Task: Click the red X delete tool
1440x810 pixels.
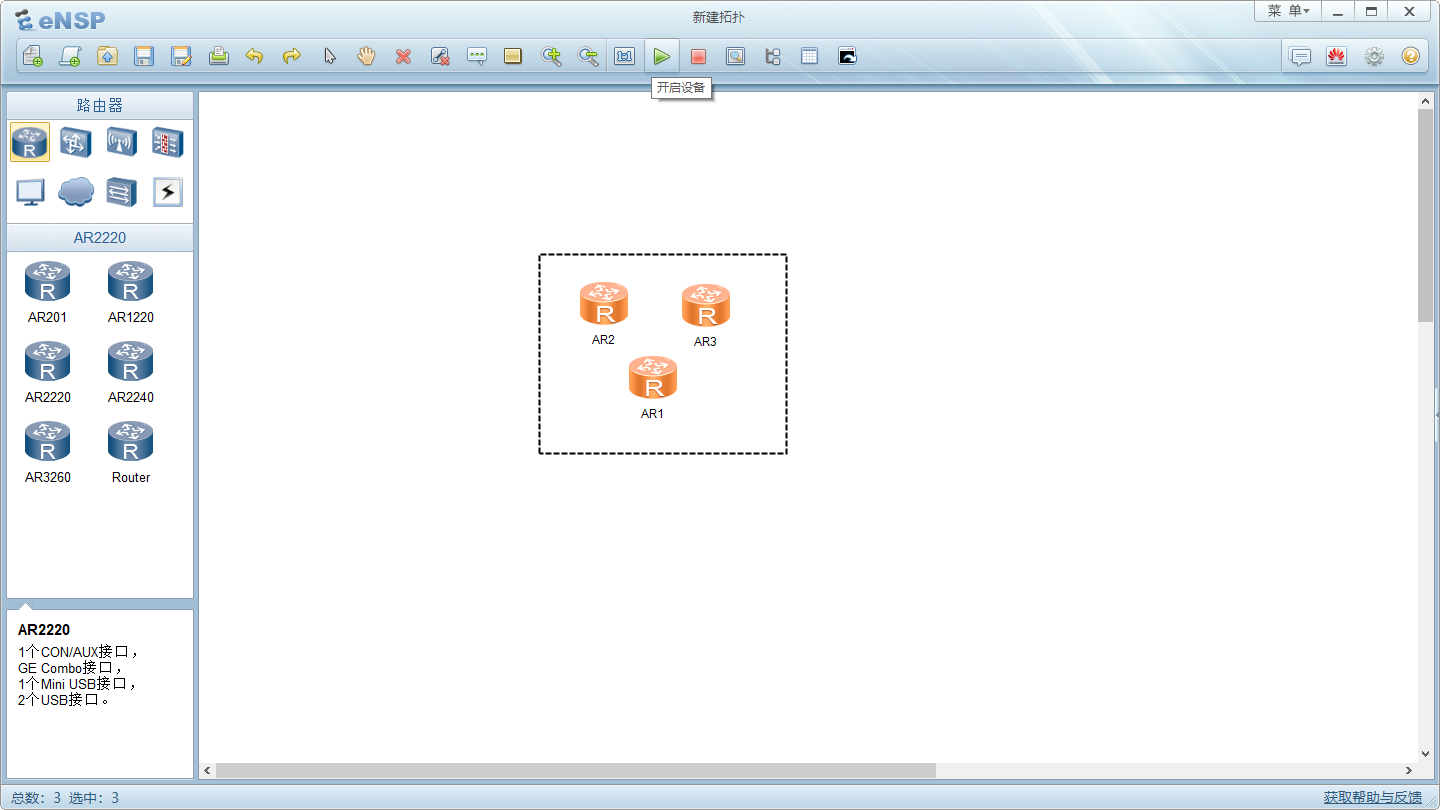Action: [403, 56]
